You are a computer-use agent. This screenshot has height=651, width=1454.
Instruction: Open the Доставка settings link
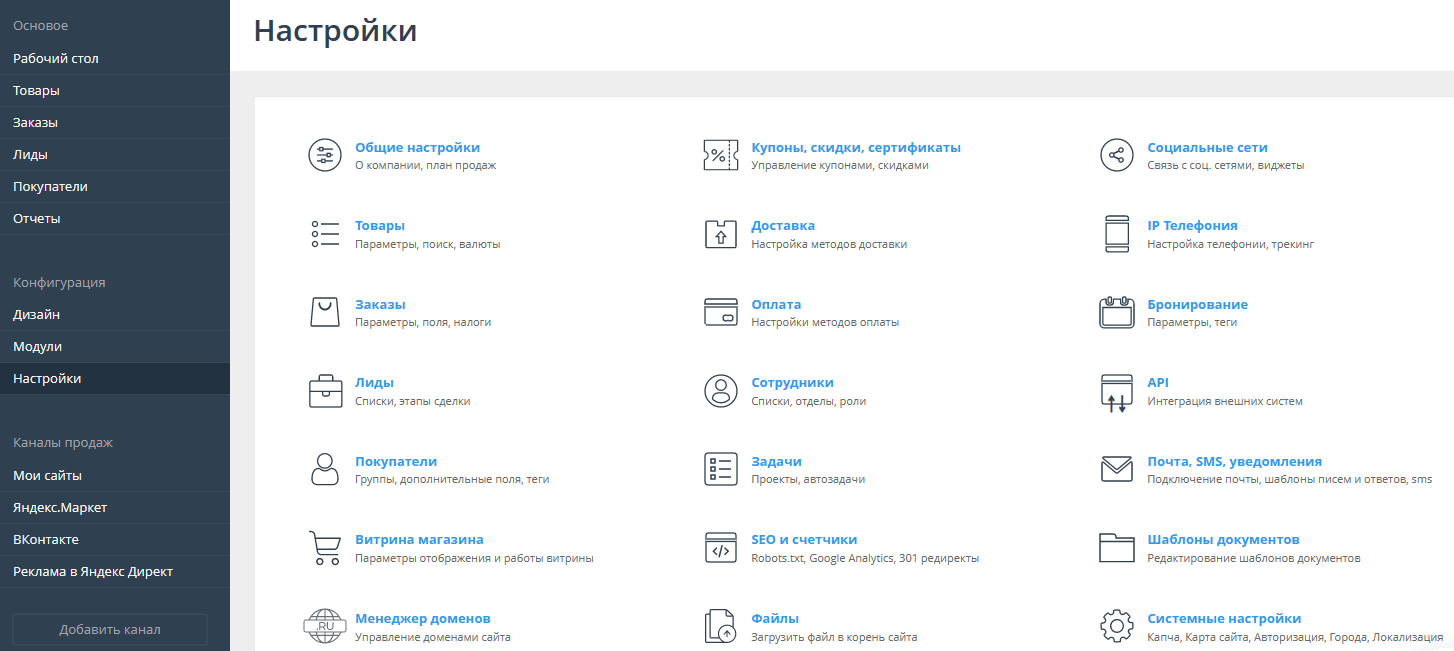coord(783,225)
